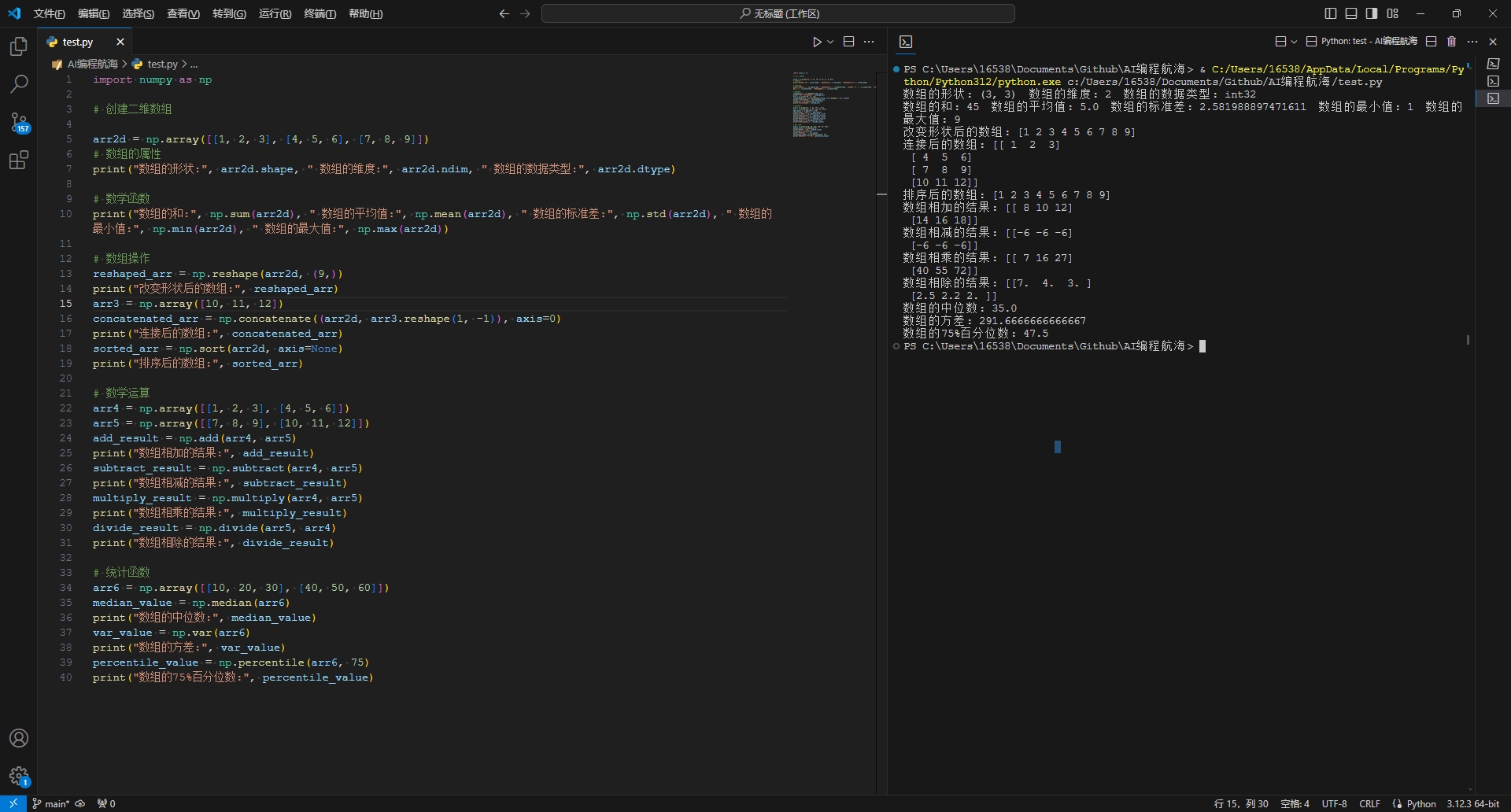Open Source Control view with 157 badge
1511x812 pixels.
click(x=18, y=122)
